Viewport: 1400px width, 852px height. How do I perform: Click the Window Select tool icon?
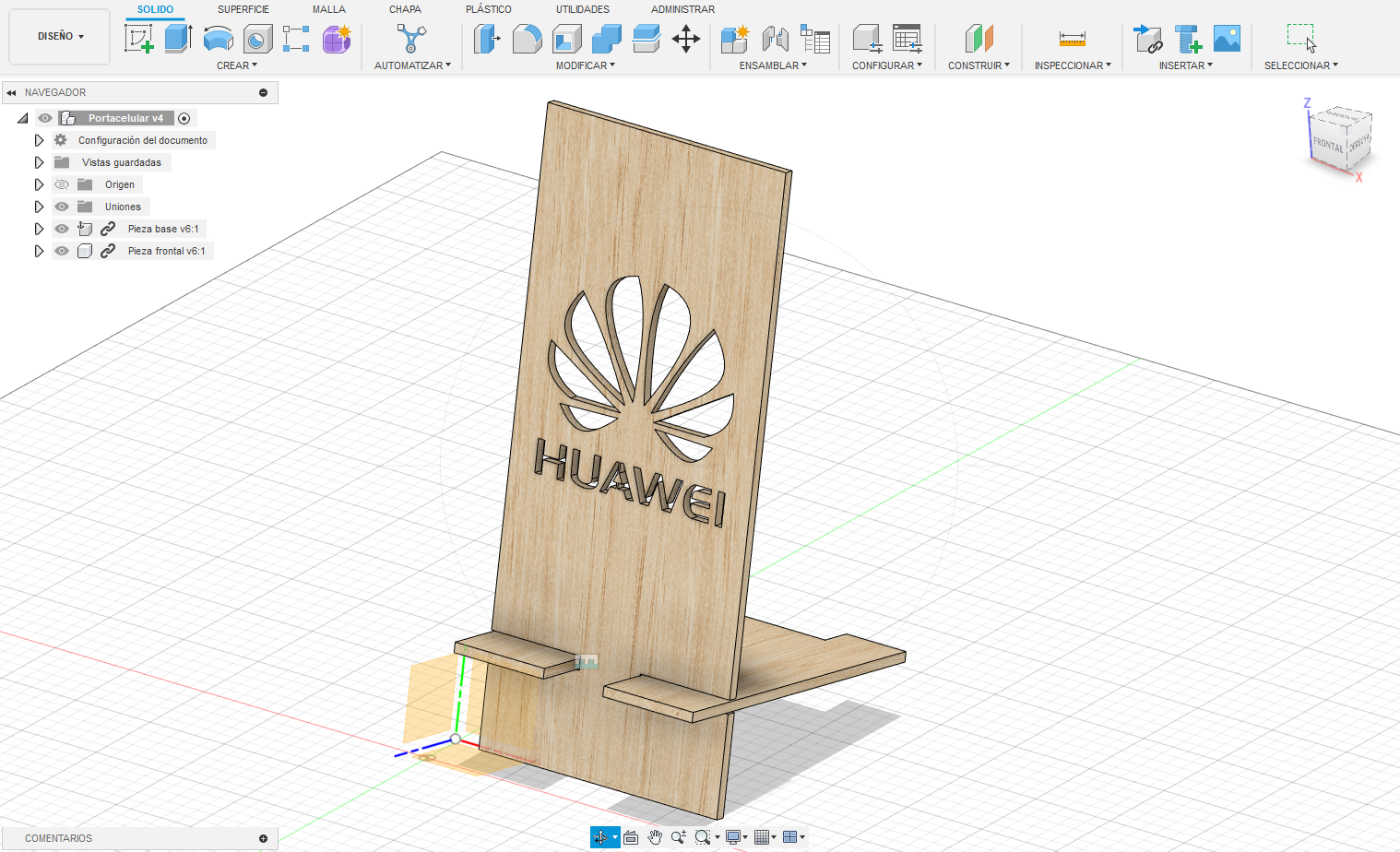(1301, 39)
